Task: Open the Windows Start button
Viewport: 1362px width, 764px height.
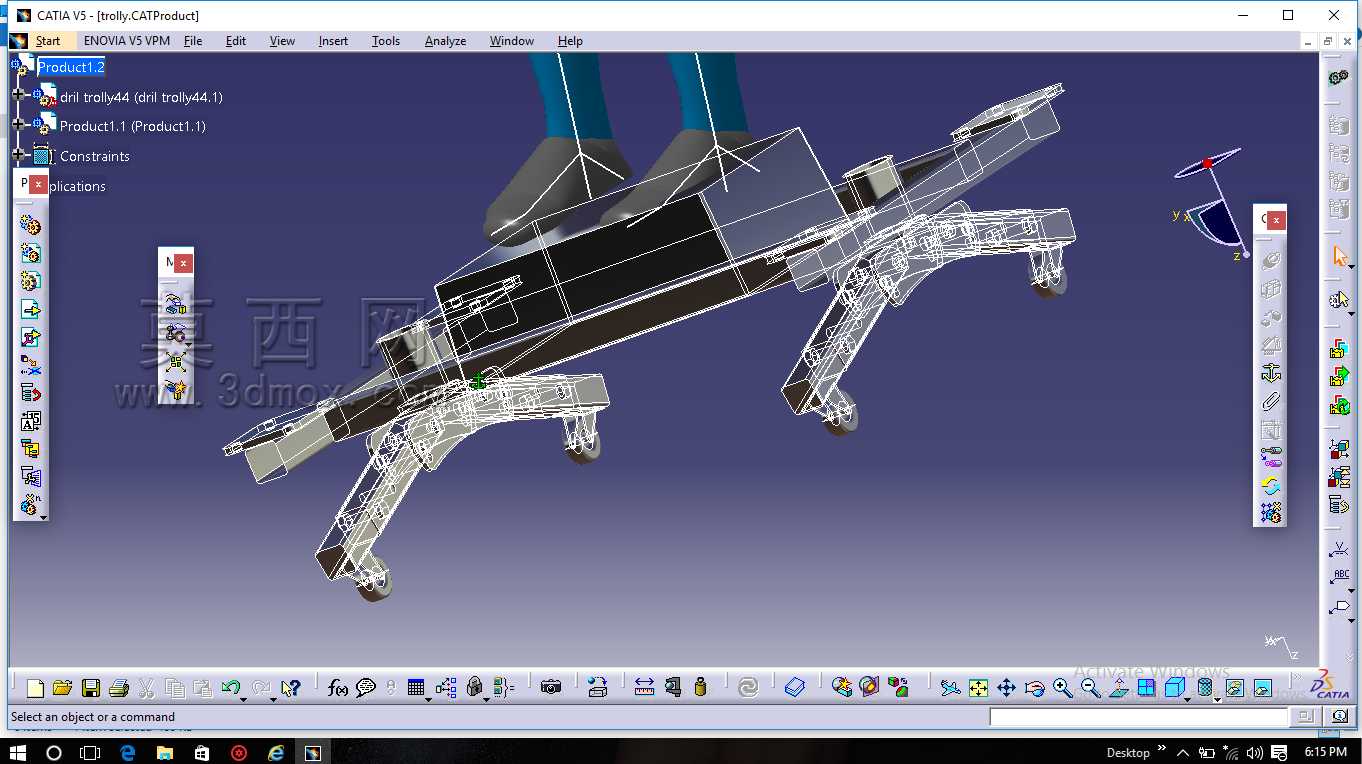Action: coord(18,752)
